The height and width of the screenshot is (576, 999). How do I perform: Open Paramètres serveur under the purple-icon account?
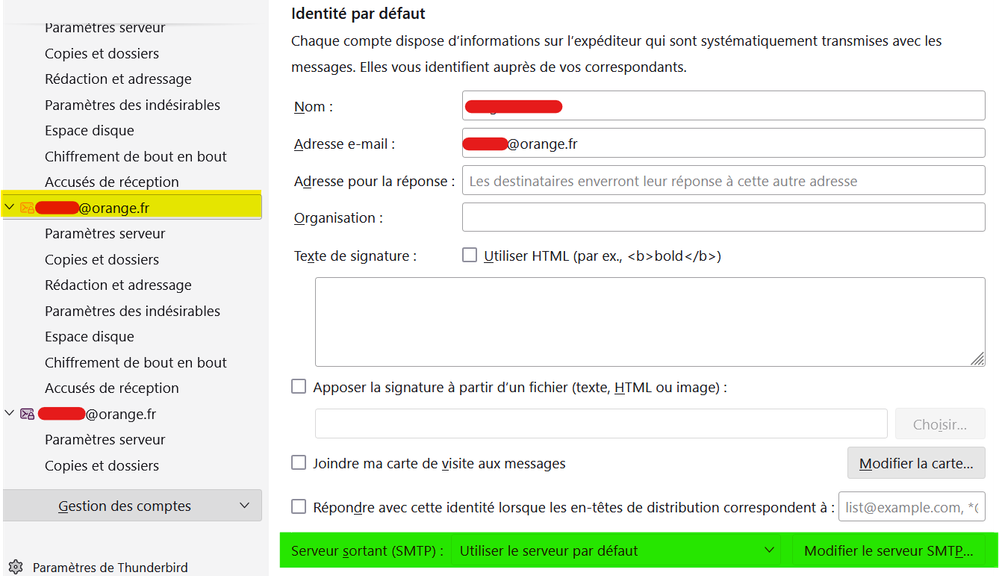105,440
